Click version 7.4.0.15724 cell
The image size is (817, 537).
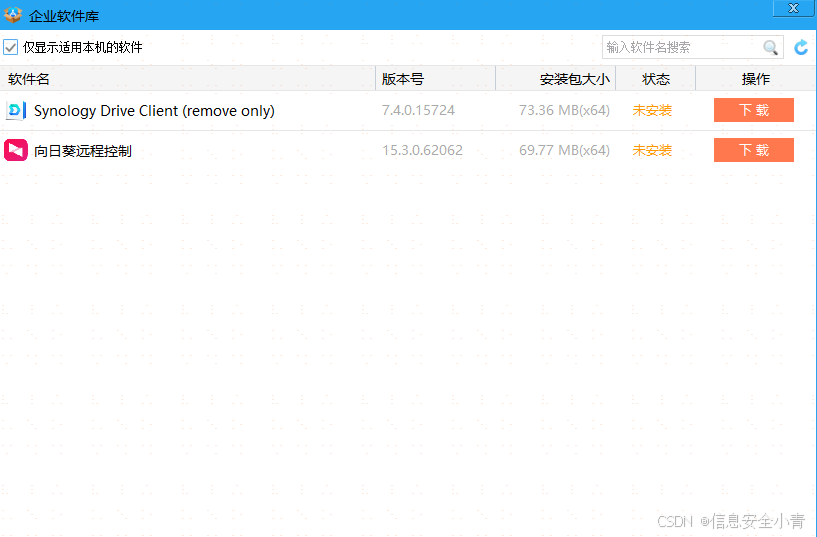418,110
